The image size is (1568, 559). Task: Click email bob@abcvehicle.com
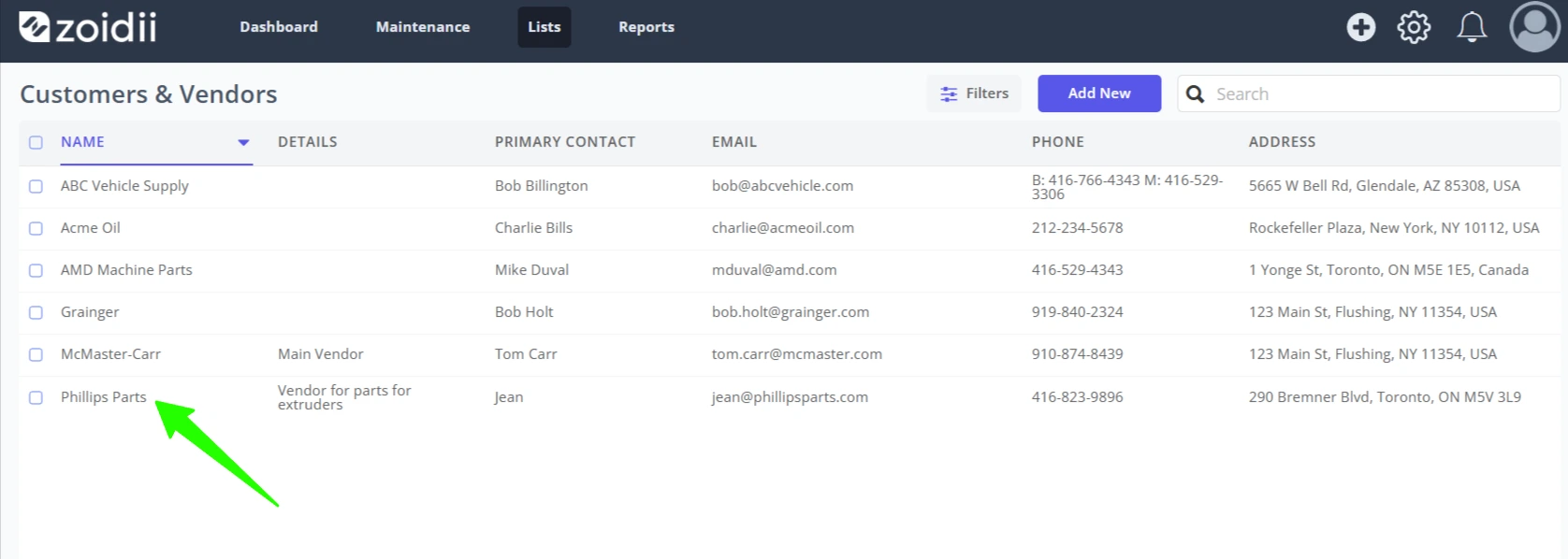point(782,186)
